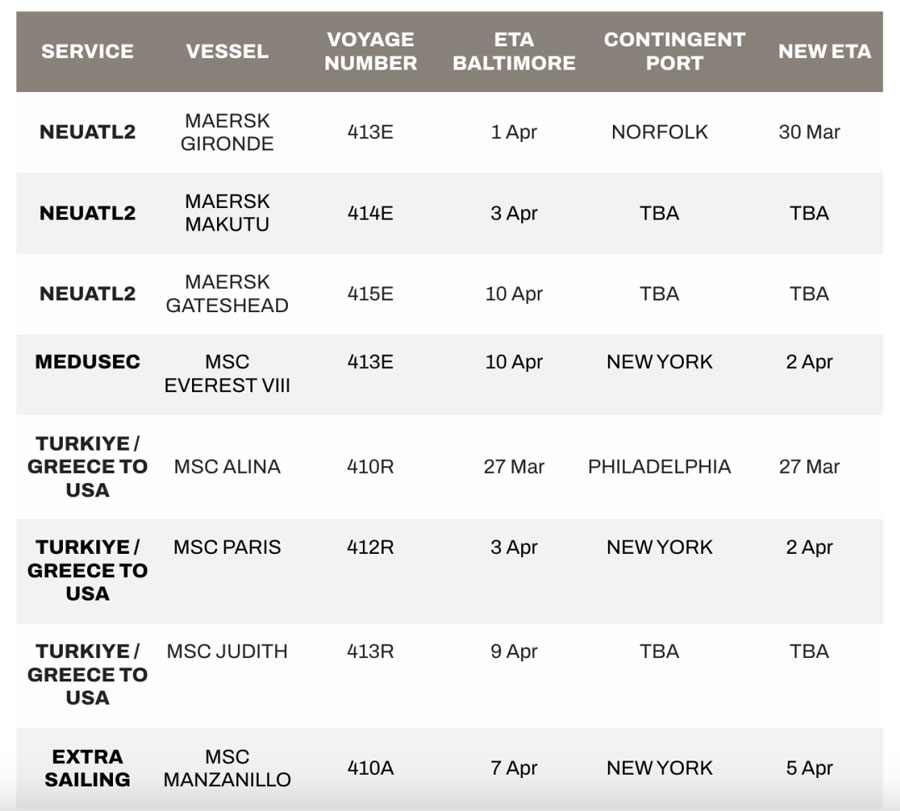Select the NEW ETA column header
Viewport: 900px width, 811px height.
point(825,51)
